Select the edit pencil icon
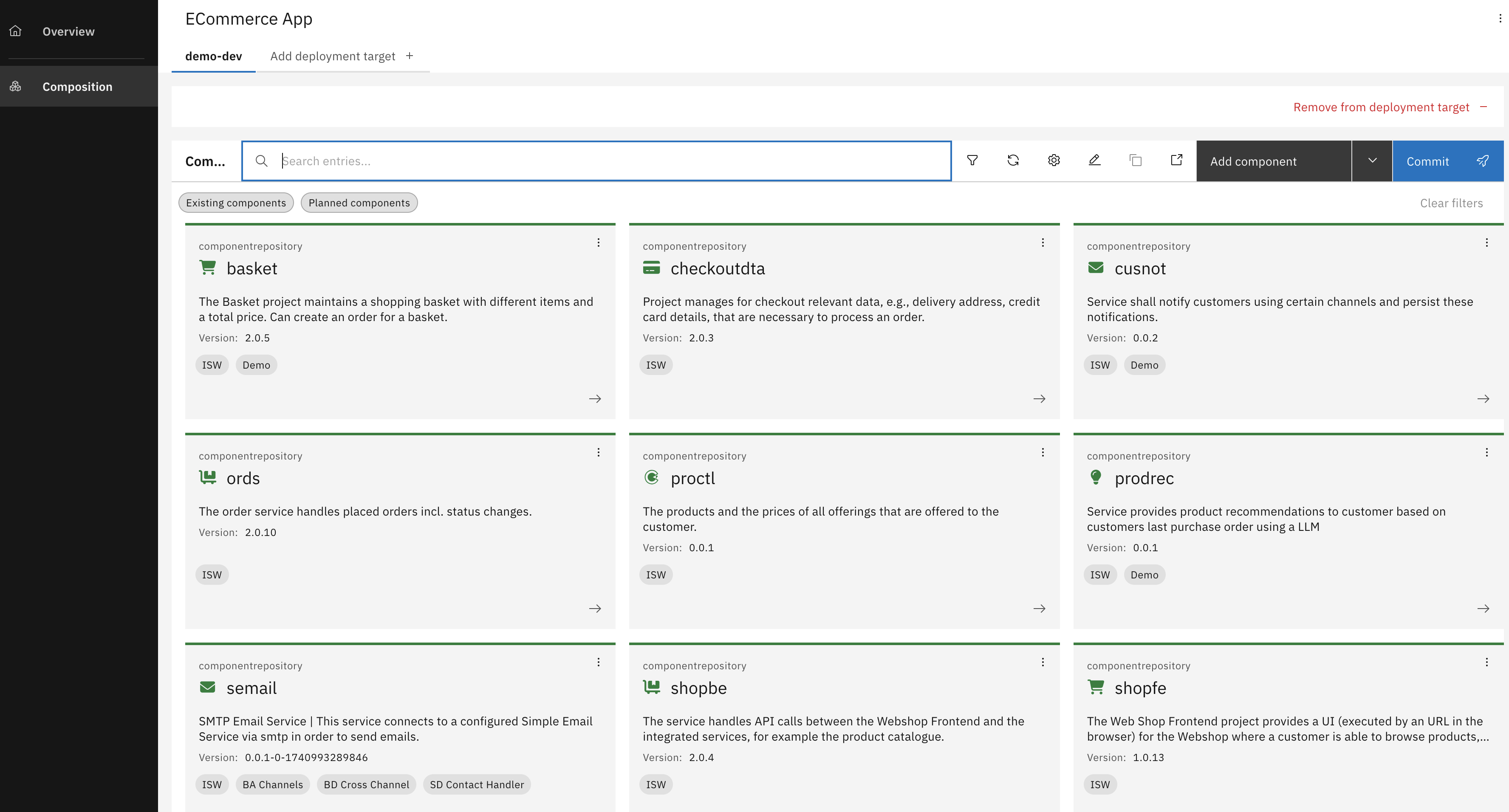 [1094, 160]
